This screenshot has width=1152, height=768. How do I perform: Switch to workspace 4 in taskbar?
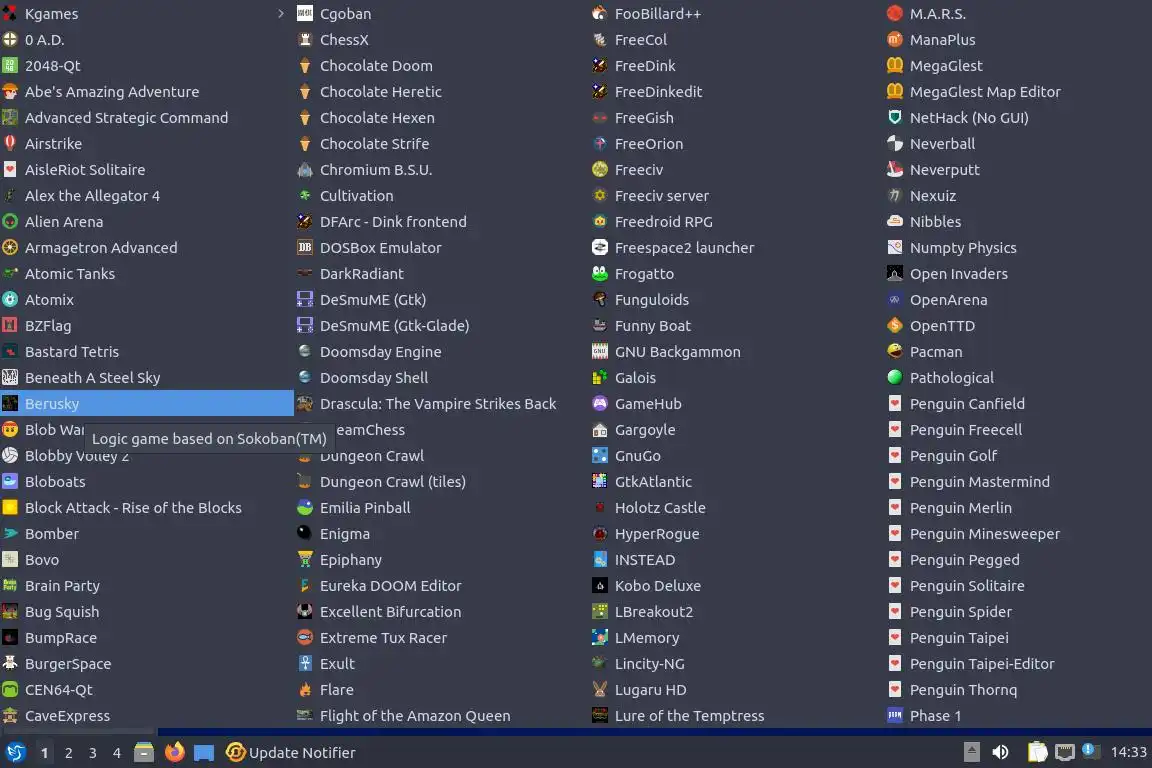[117, 753]
